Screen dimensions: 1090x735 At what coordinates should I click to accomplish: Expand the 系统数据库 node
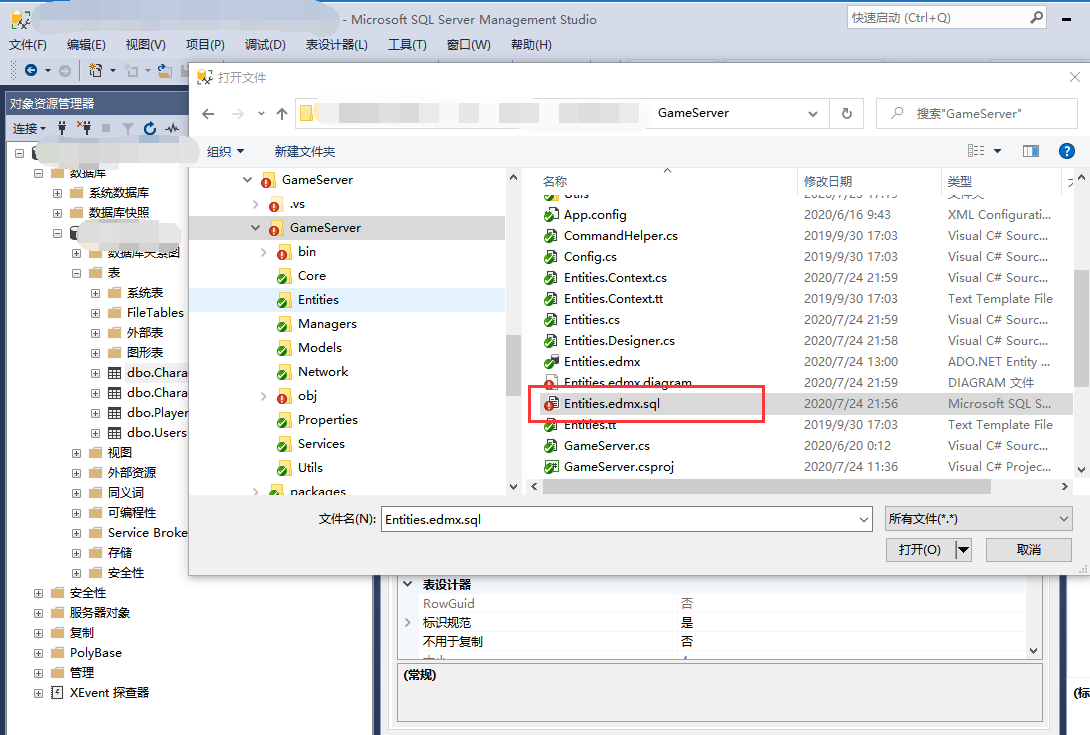57,193
